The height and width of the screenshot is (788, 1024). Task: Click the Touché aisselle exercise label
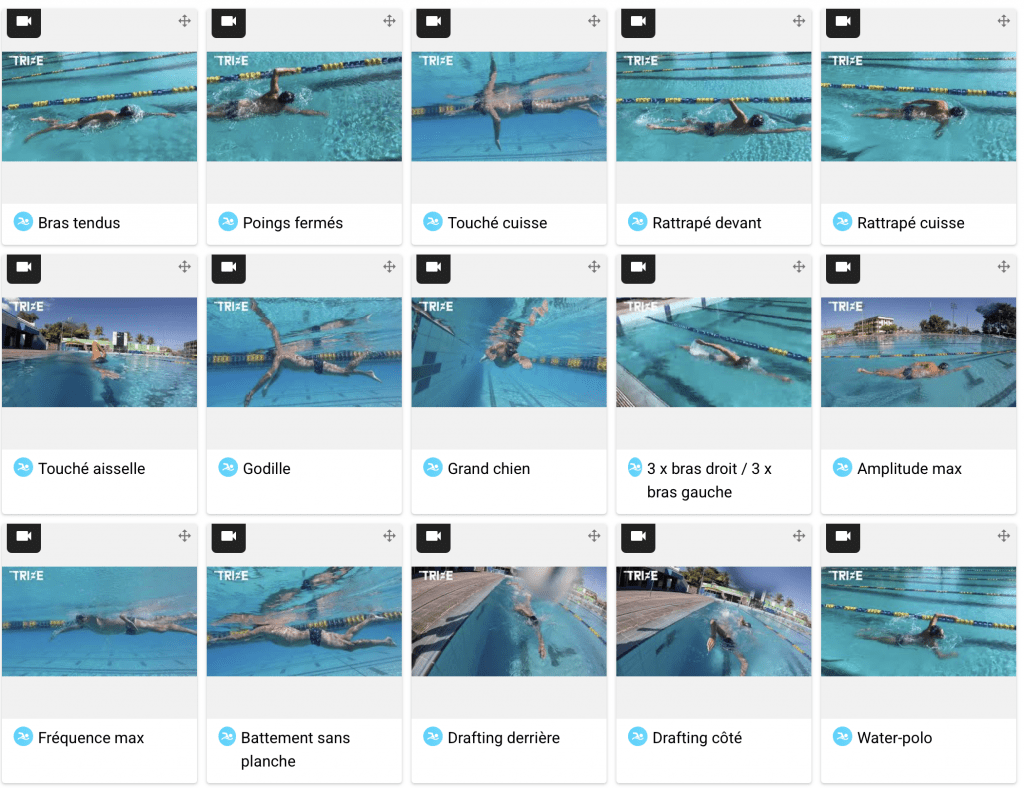(x=91, y=468)
